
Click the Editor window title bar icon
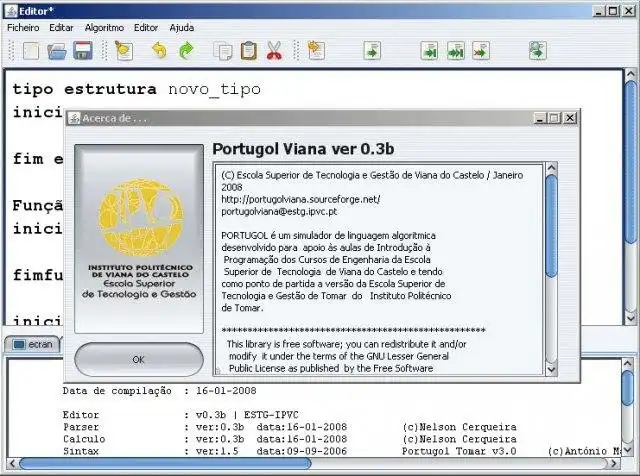(x=11, y=11)
